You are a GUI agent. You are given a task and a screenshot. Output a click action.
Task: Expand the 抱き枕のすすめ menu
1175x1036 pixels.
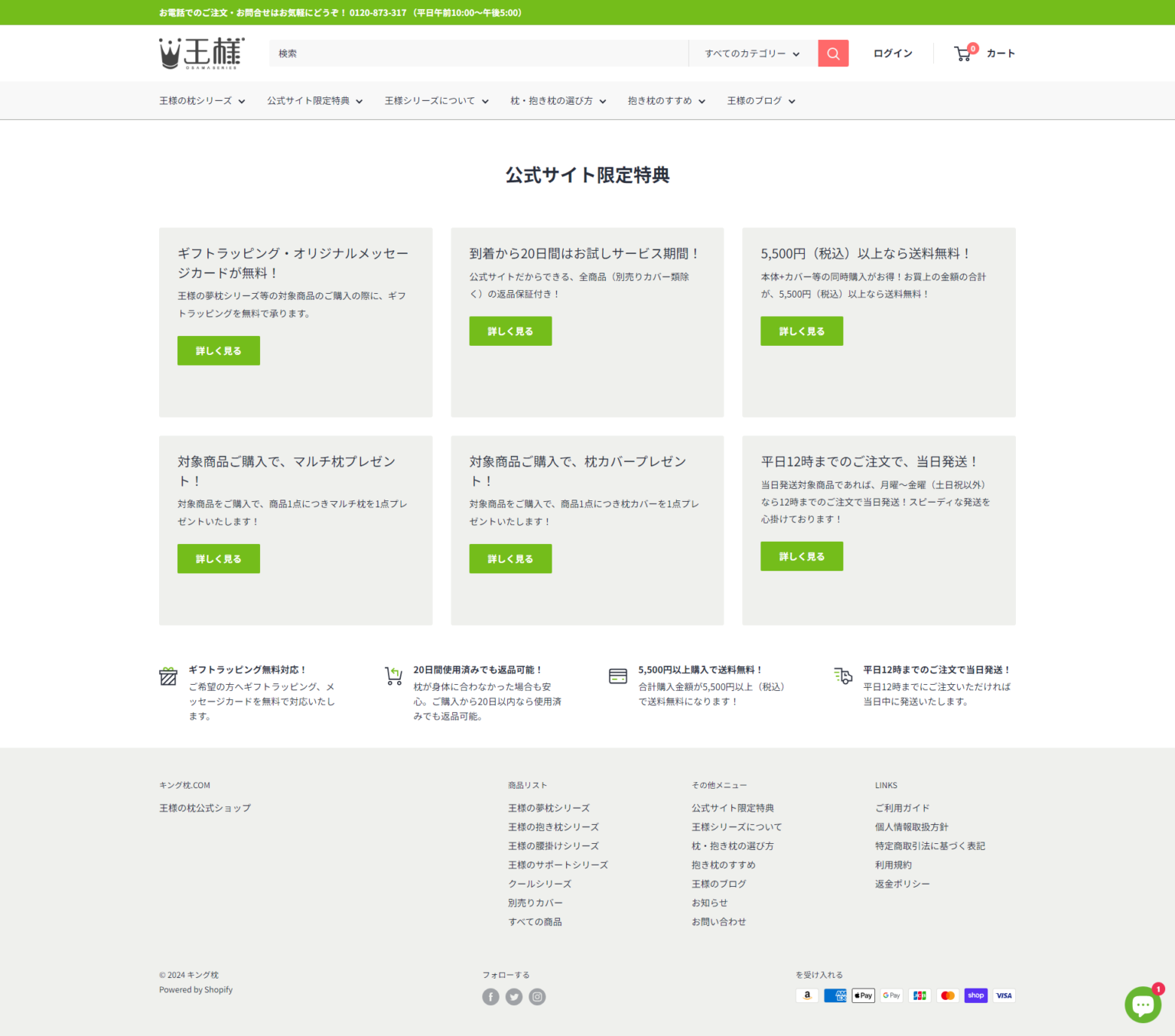666,101
